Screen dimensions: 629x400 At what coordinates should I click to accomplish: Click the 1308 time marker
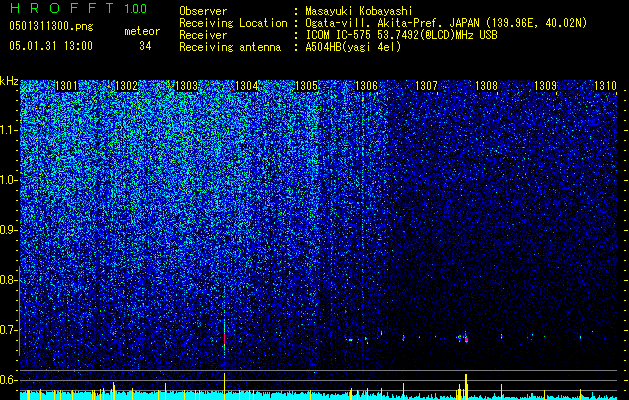(486, 86)
